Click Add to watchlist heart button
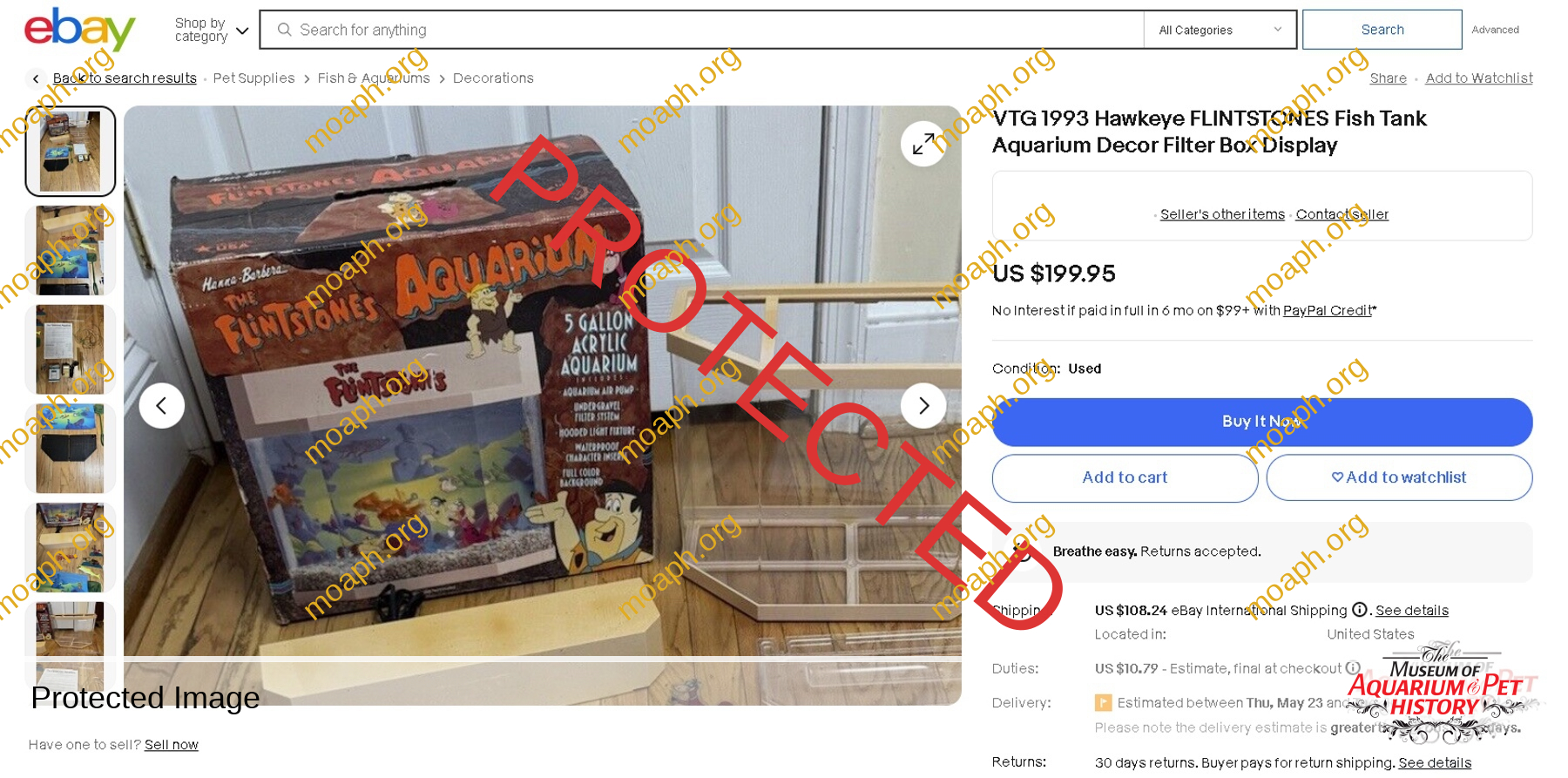Screen dimensions: 1568x778 point(1399,477)
